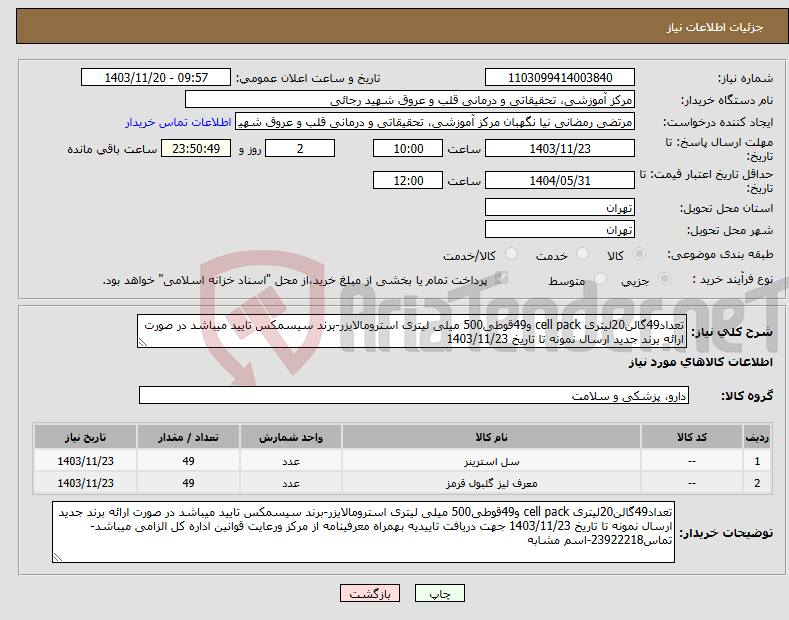This screenshot has width=789, height=620.
Task: Click the goods group دارو، پزشکی و سلامت field
Action: 414,396
